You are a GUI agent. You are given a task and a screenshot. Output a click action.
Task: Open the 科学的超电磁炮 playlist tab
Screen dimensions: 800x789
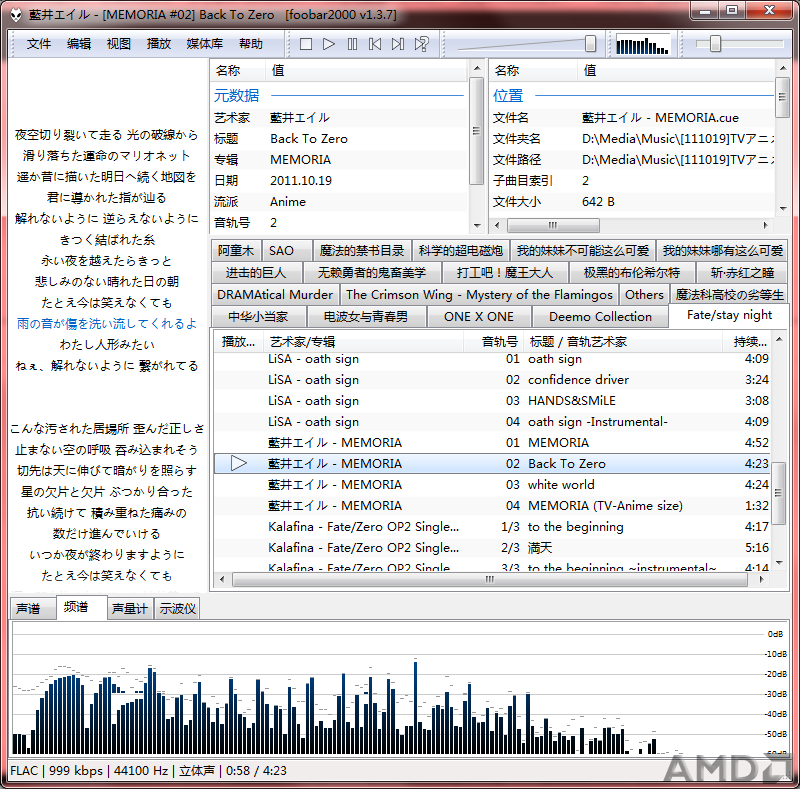coord(461,251)
